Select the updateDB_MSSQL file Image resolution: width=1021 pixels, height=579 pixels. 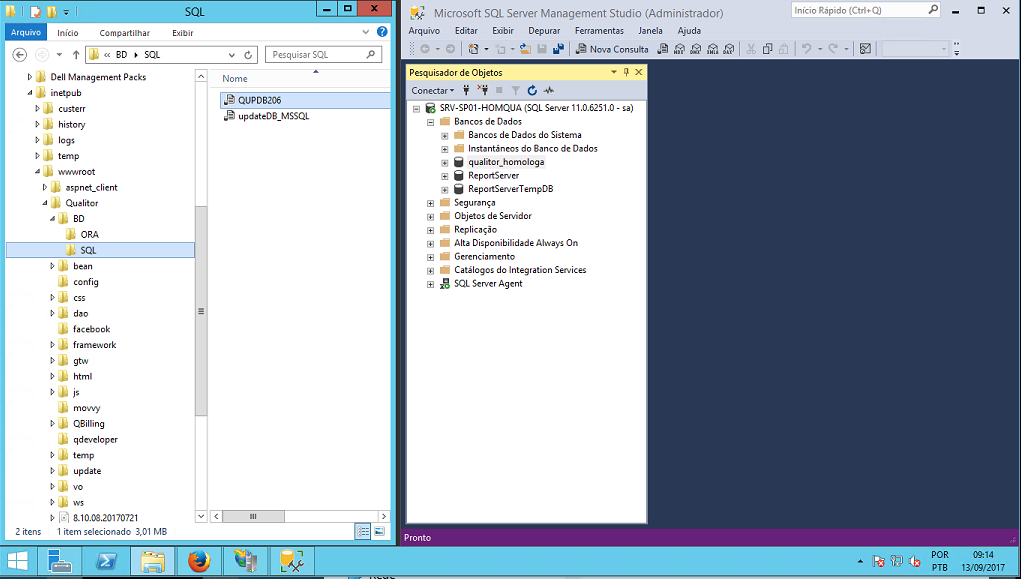[273, 116]
